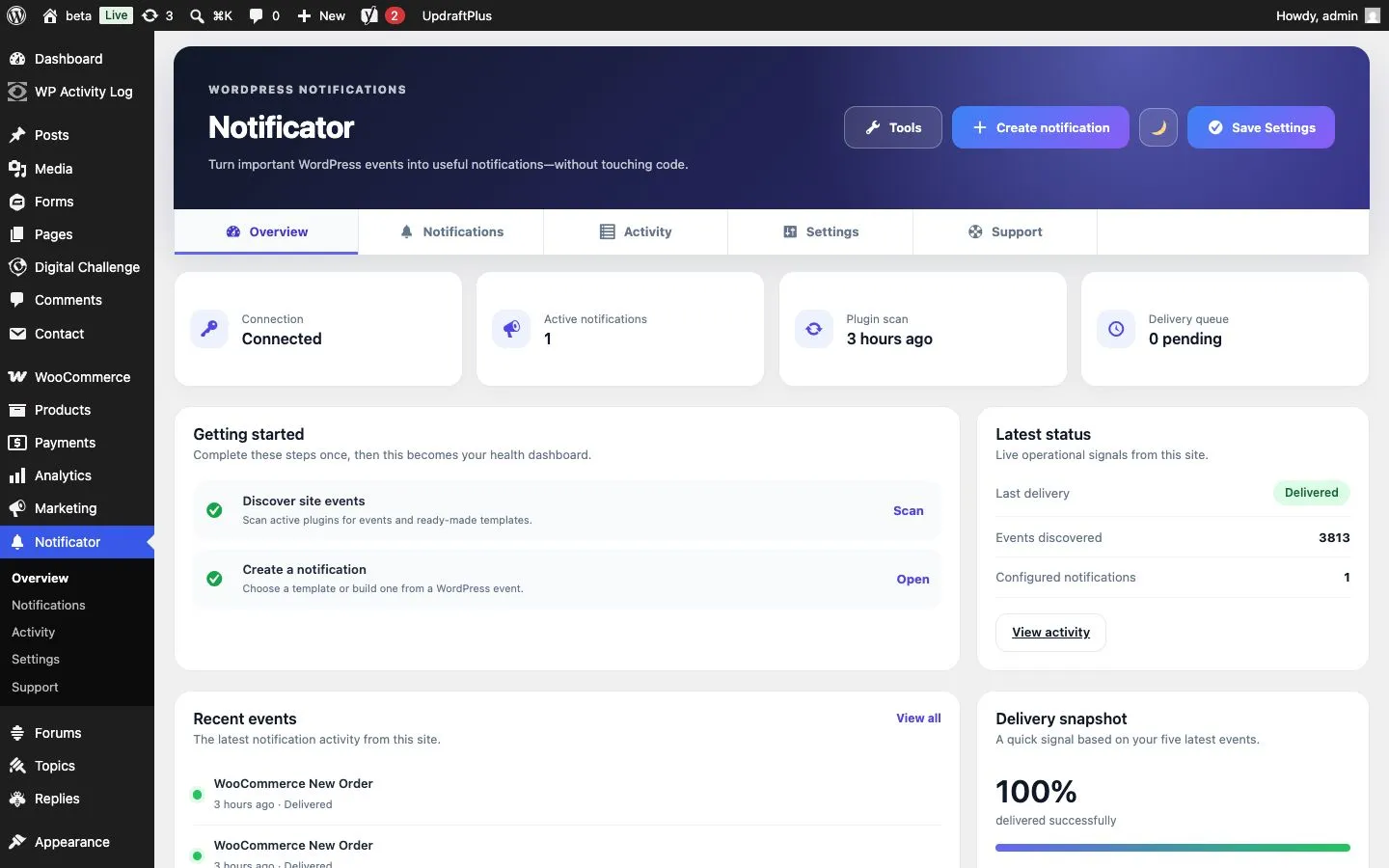Image resolution: width=1389 pixels, height=868 pixels.
Task: Click the Active notifications megaphone icon
Action: (x=511, y=329)
